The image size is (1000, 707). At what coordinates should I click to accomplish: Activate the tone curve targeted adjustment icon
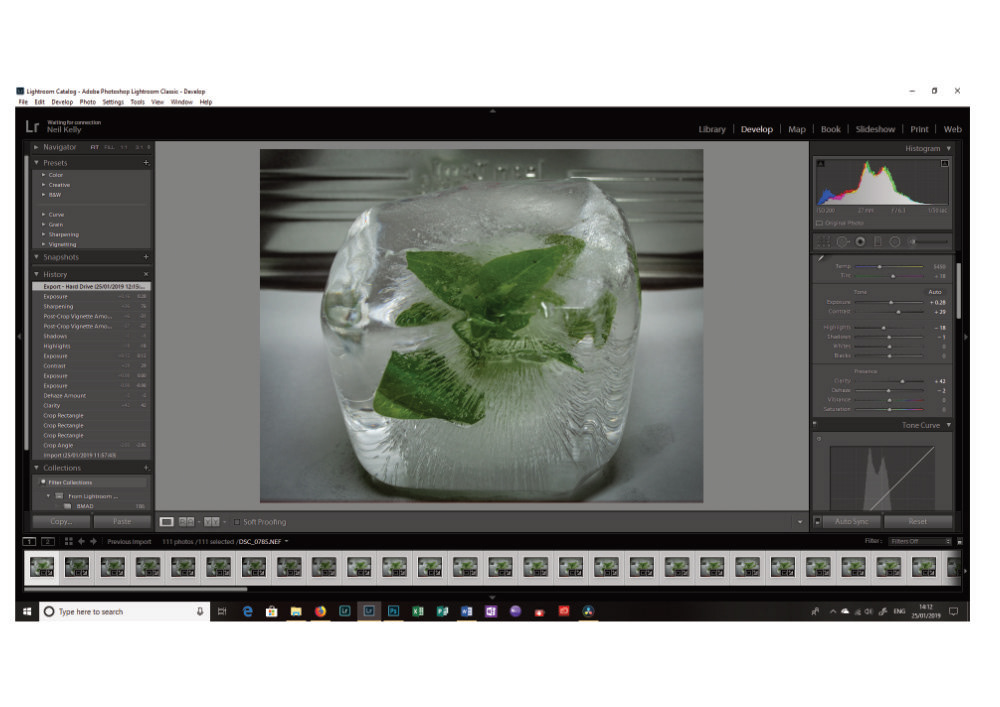coord(819,439)
